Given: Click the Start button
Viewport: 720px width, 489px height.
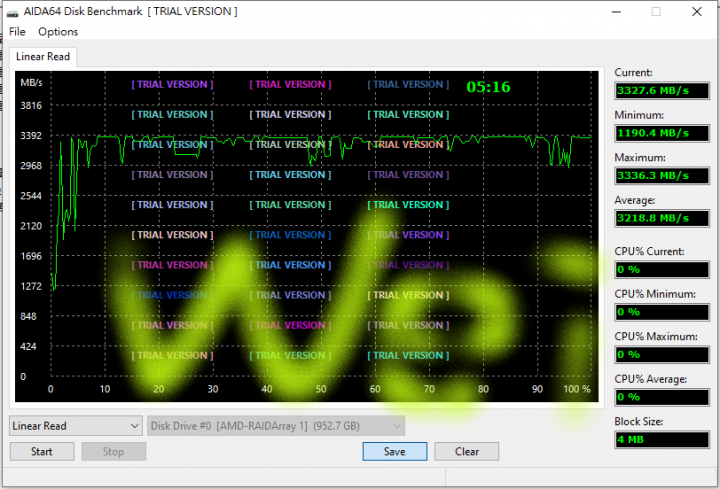Looking at the screenshot, I should coord(42,451).
